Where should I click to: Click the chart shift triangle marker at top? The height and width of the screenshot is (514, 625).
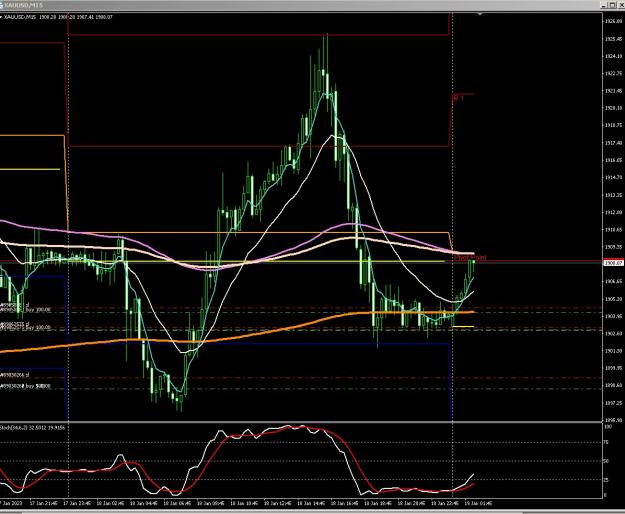pyautogui.click(x=480, y=14)
